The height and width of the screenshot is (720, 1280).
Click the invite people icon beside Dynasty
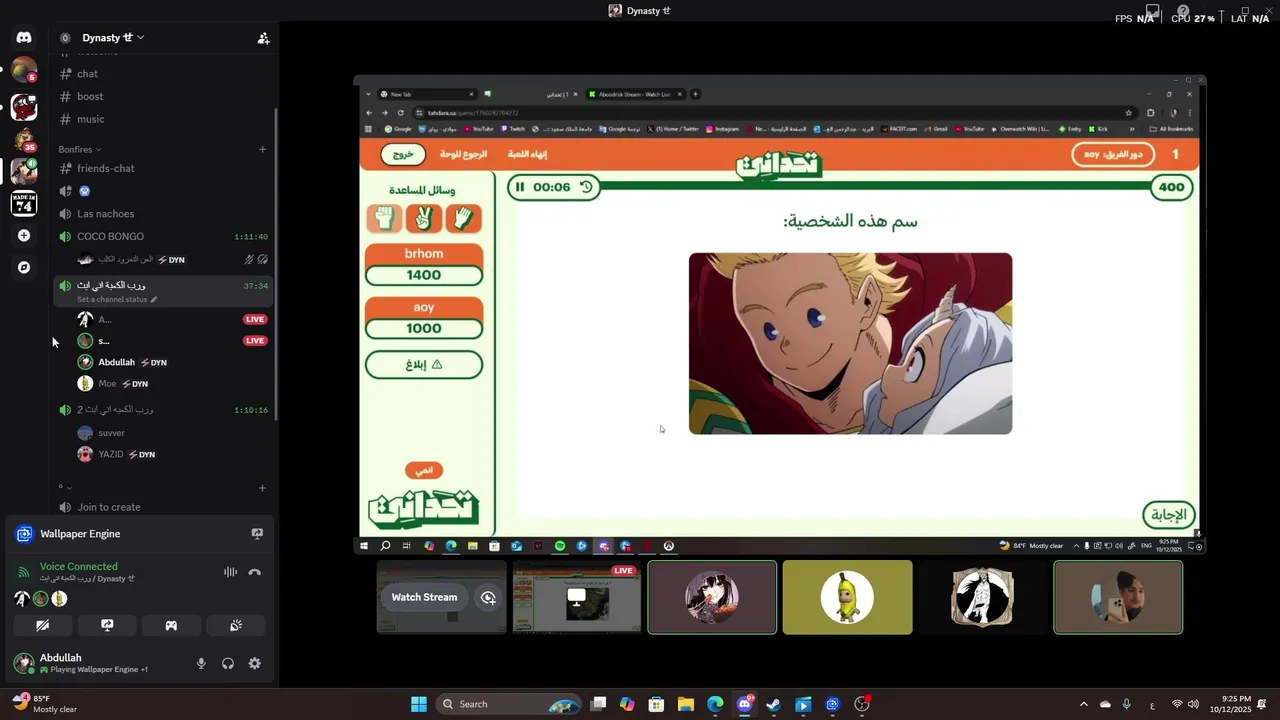point(263,38)
